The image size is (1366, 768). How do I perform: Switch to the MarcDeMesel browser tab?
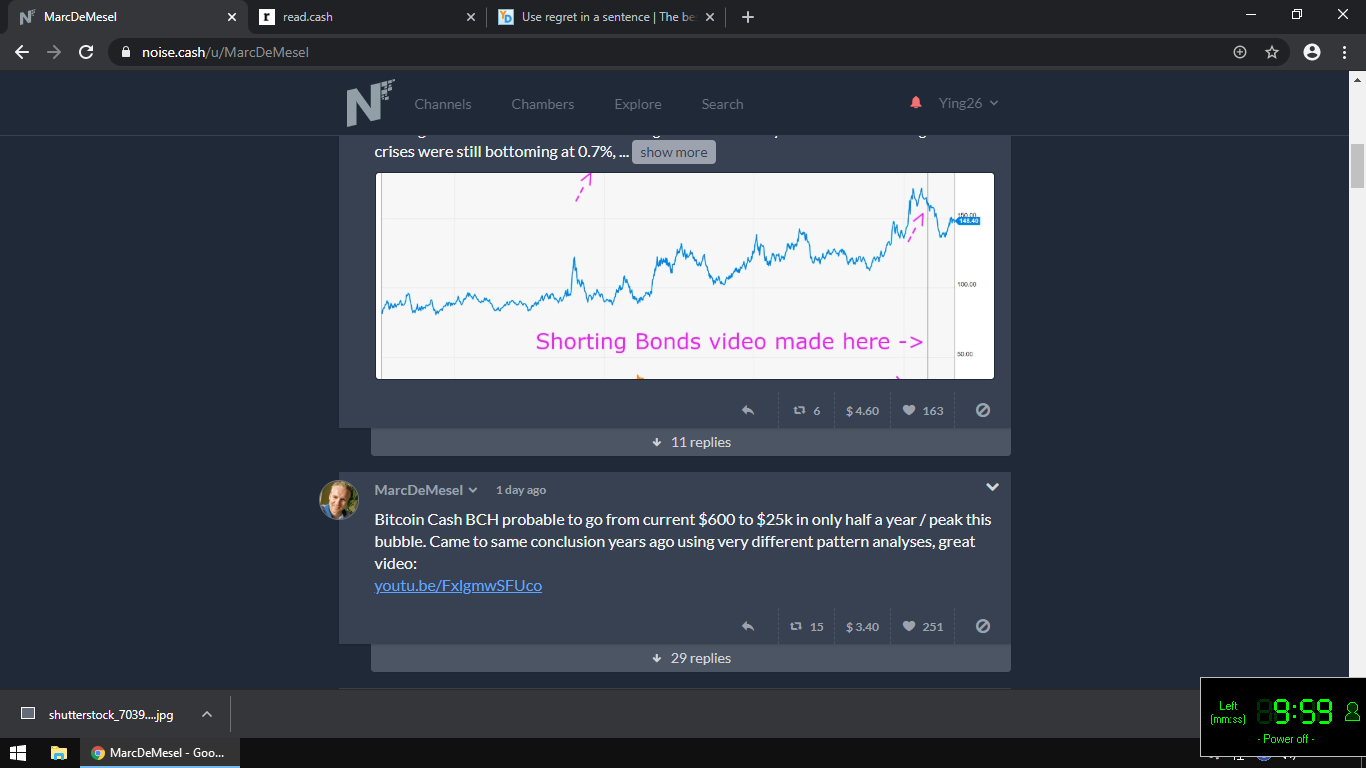point(128,17)
